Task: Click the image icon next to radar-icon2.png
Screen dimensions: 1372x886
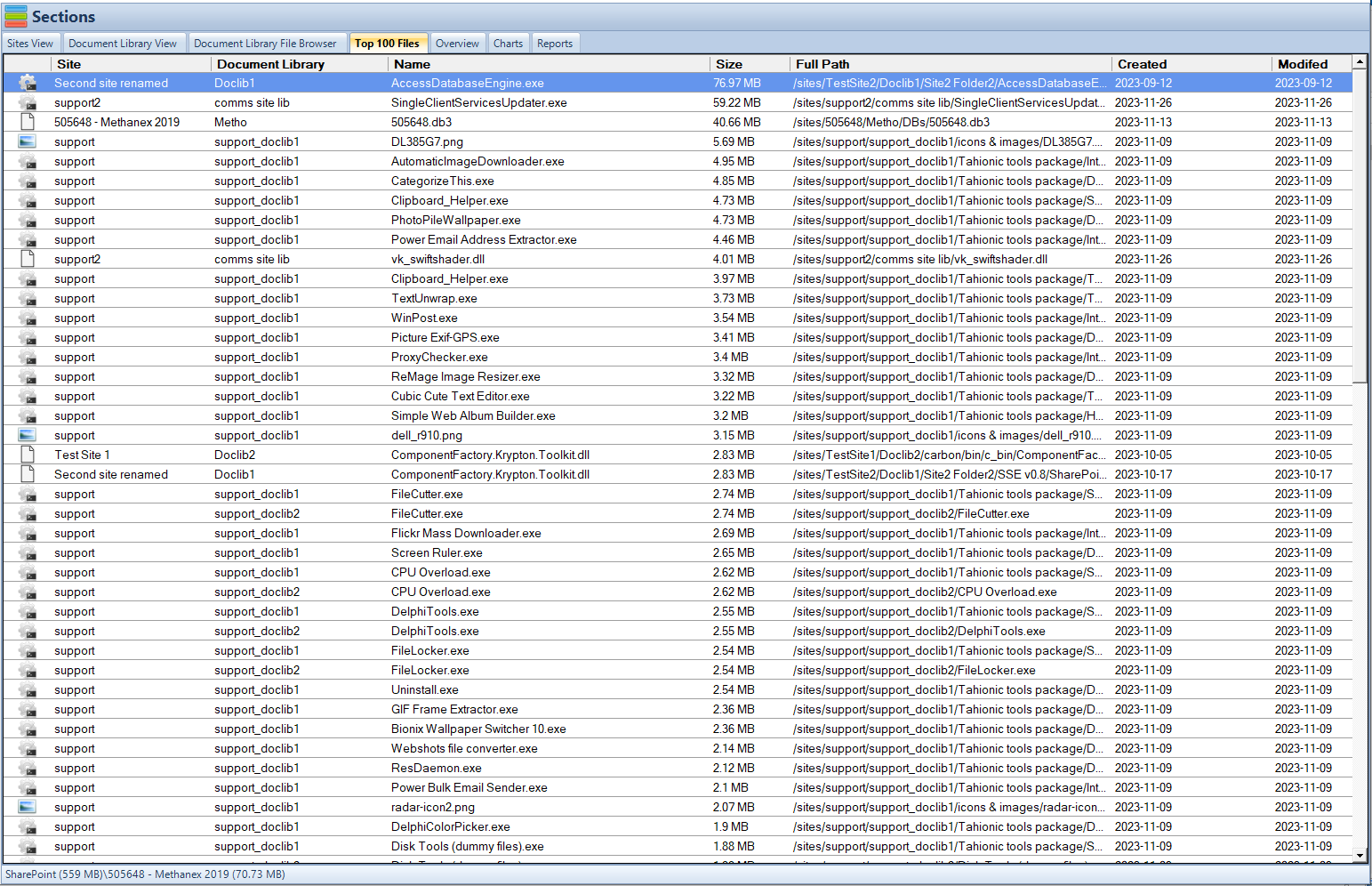Action: [x=27, y=807]
